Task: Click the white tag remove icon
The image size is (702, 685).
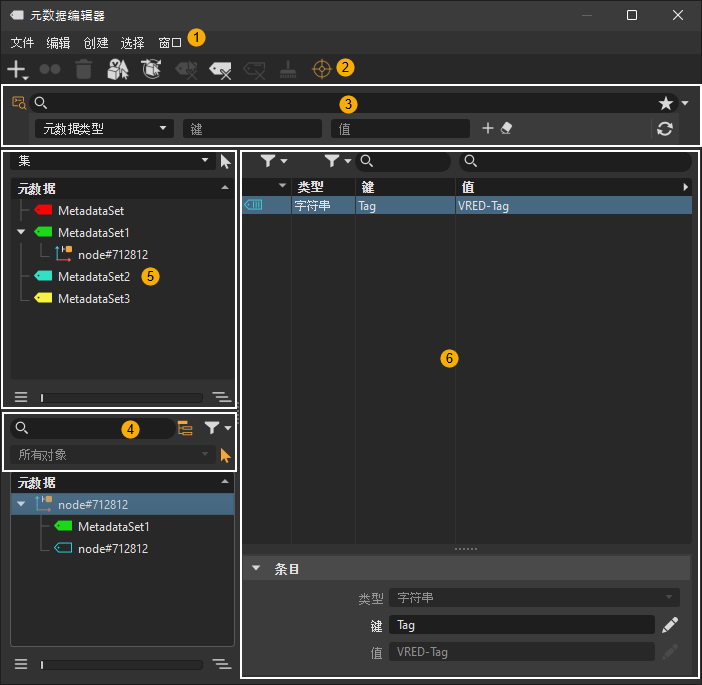Action: click(x=220, y=70)
